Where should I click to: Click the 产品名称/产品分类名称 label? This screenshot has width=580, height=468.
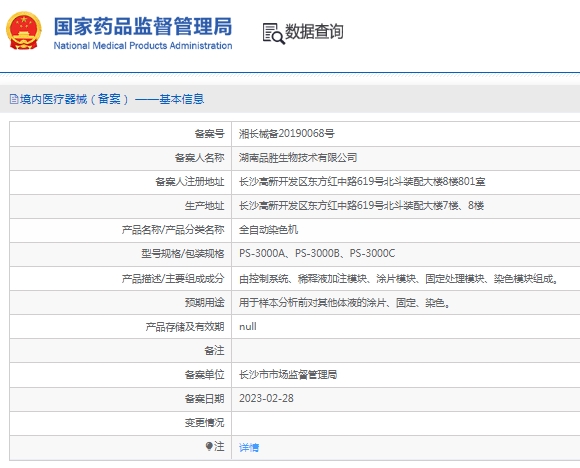tap(173, 230)
